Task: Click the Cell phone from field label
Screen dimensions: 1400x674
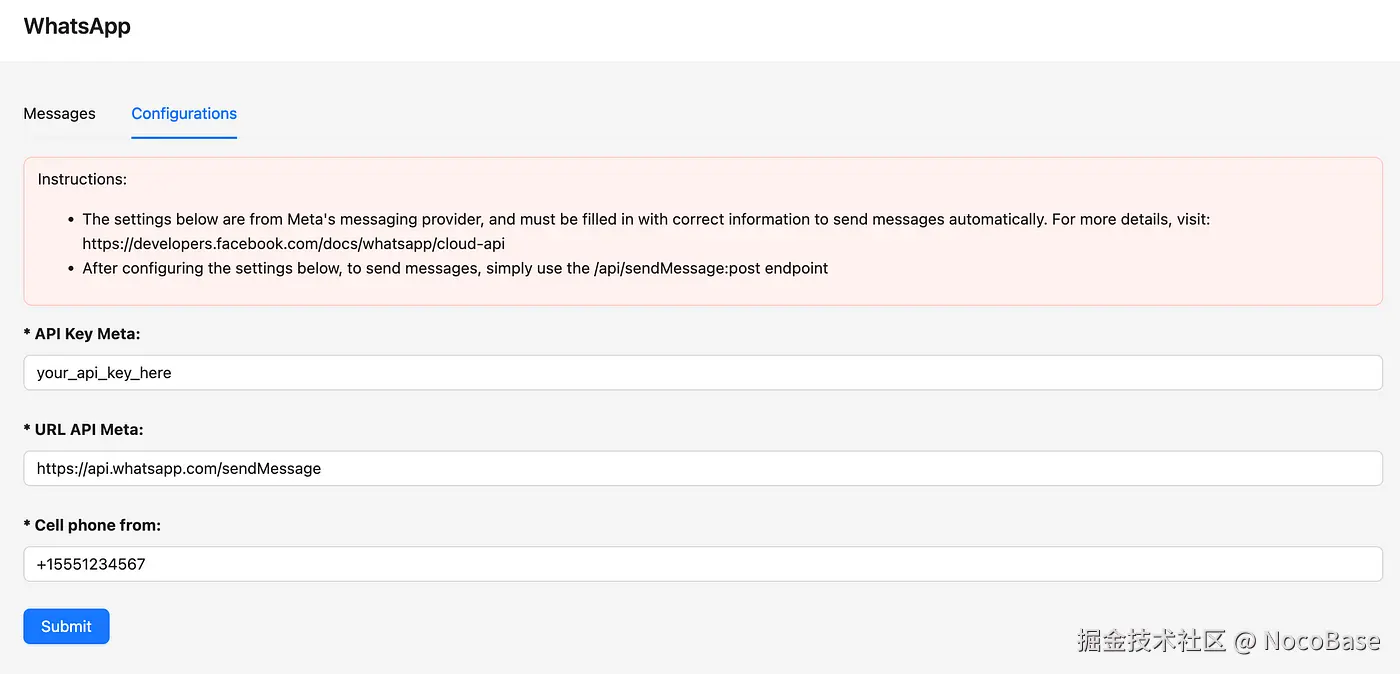Action: [x=90, y=524]
